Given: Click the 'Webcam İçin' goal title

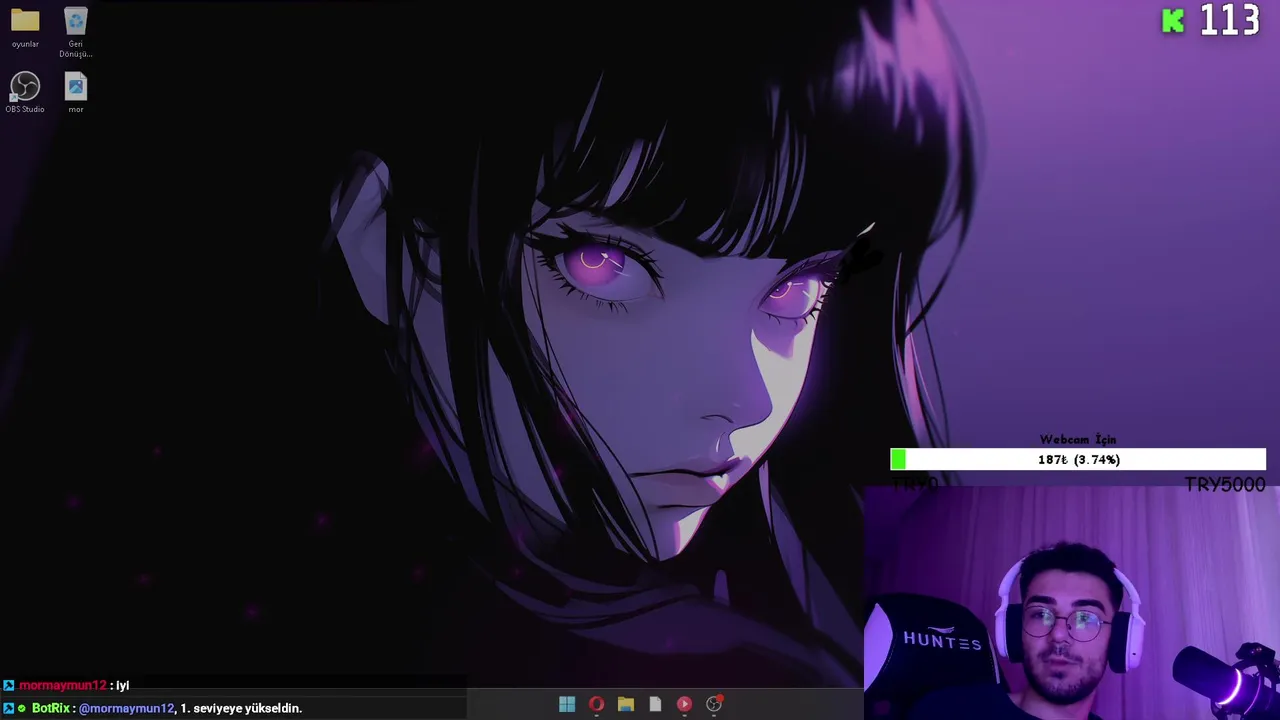Looking at the screenshot, I should [x=1078, y=439].
